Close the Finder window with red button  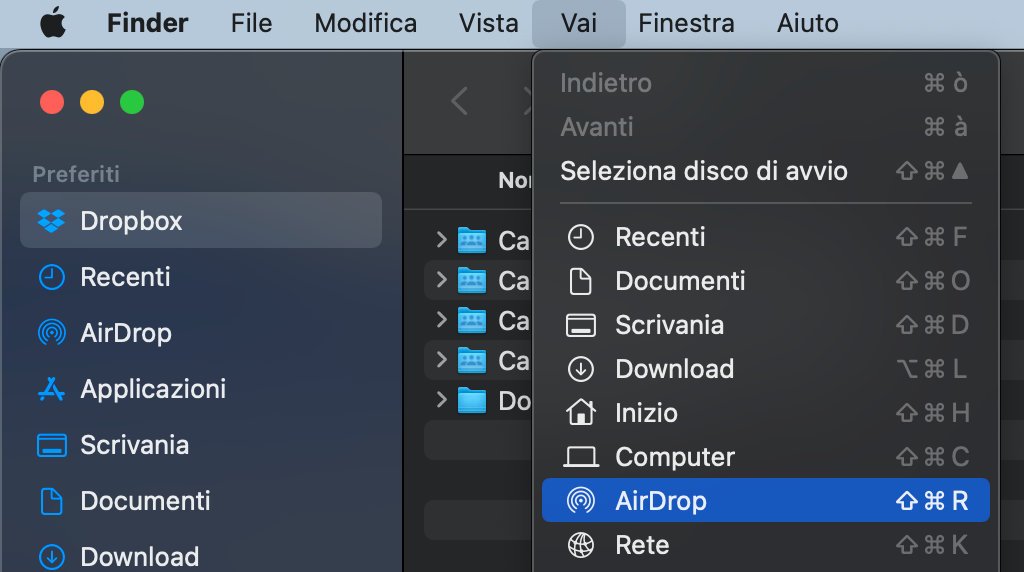[x=52, y=102]
